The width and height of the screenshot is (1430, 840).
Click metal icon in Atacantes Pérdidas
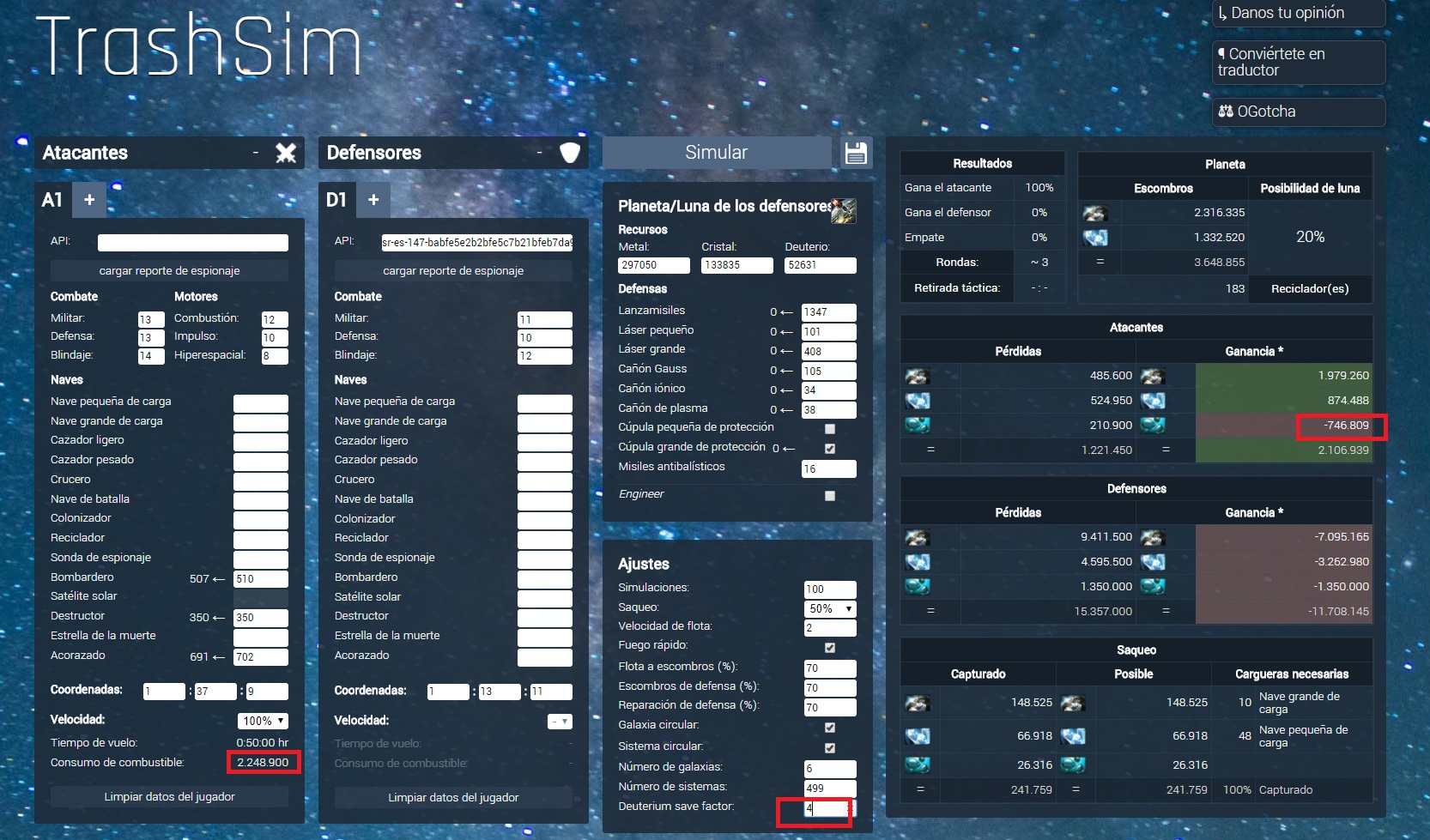coord(918,376)
